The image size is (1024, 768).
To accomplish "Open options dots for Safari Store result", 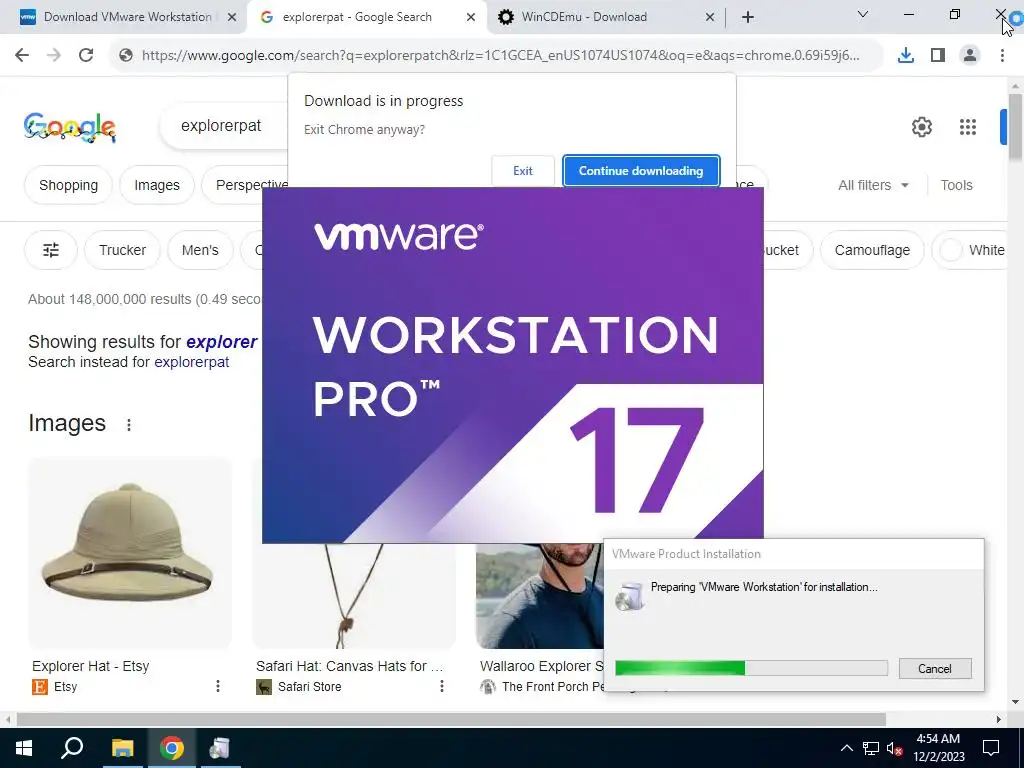I will (441, 686).
